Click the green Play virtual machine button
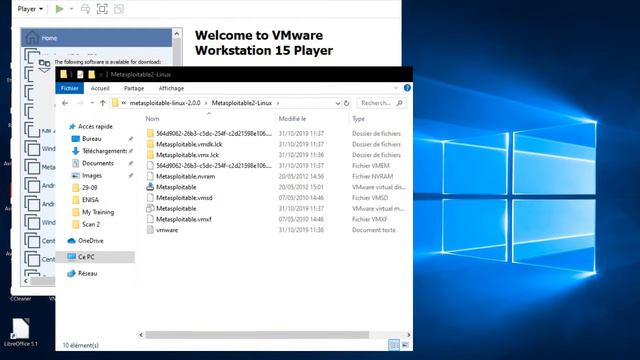640x360 pixels. point(60,9)
